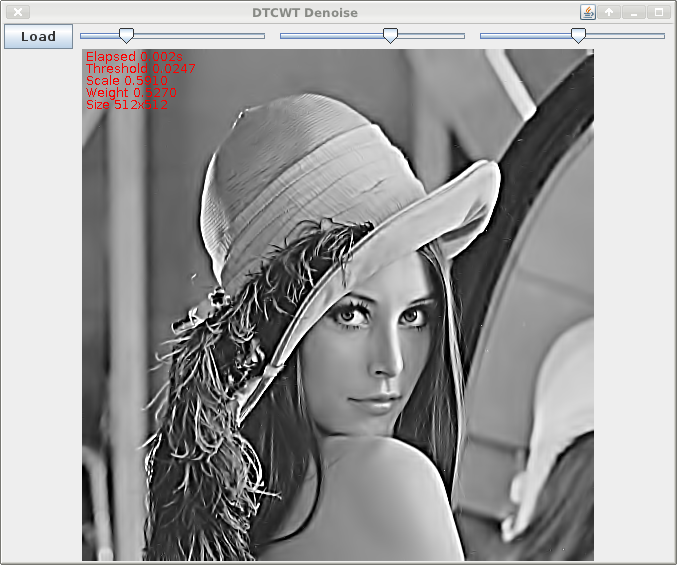Viewport: 677px width, 565px height.
Task: Close the window with the X button
Action: tap(18, 12)
